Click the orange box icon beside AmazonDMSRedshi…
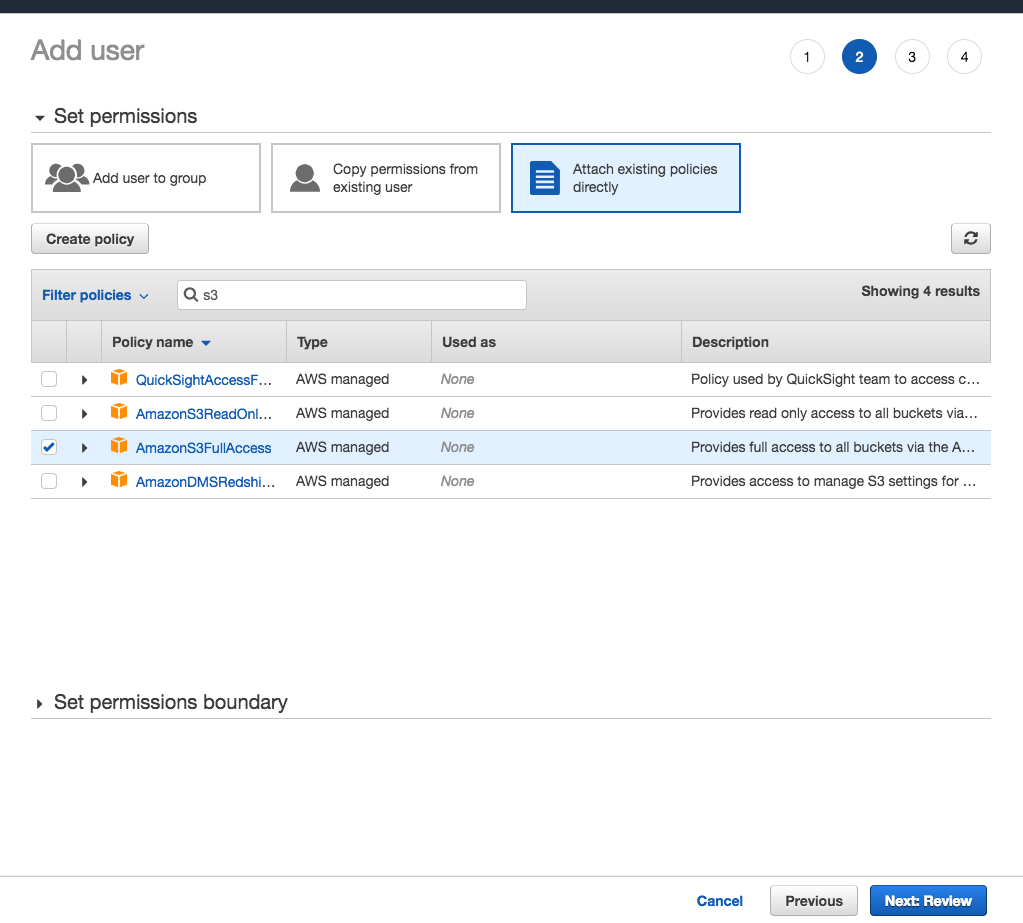Image resolution: width=1023 pixels, height=923 pixels. [x=119, y=479]
